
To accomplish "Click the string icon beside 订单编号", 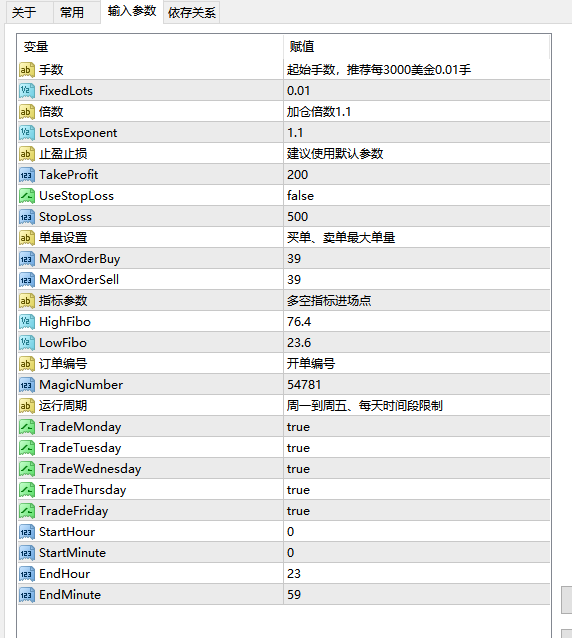I will 26,364.
